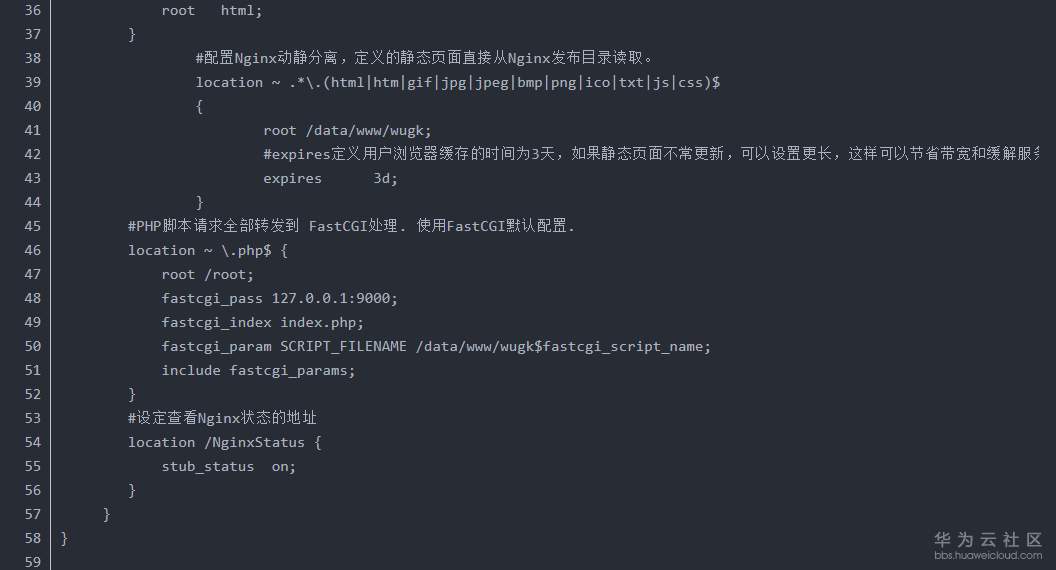Place cursor on 'expires 3d;' line
Screen dimensions: 1056x570
tap(330, 178)
